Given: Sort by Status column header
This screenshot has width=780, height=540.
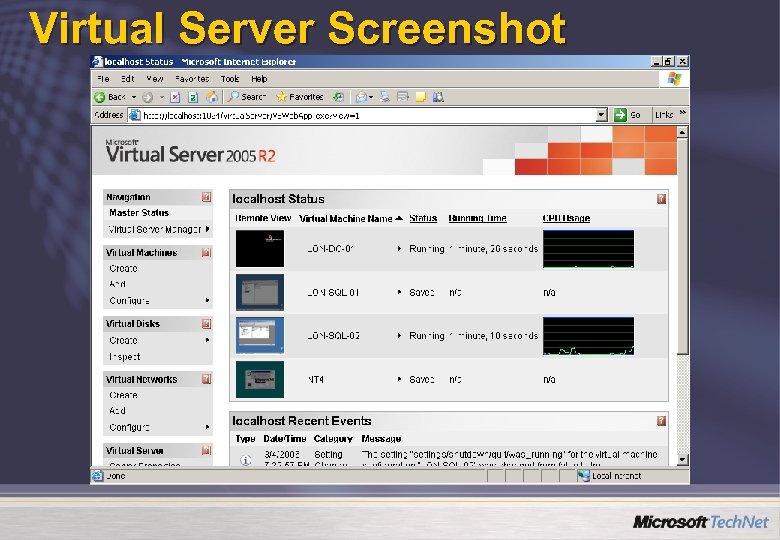Looking at the screenshot, I should [x=423, y=218].
